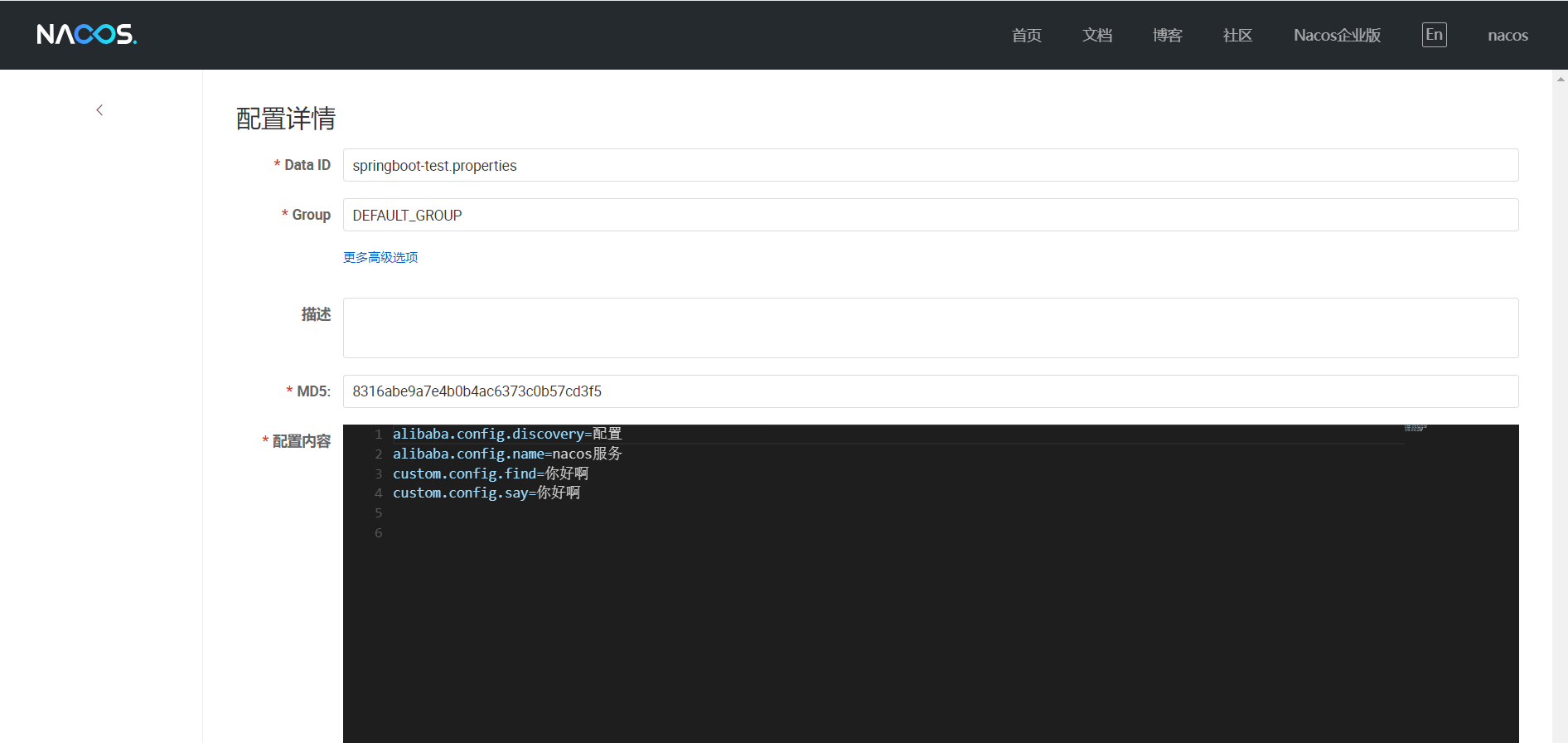Focus the Data ID field
This screenshot has width=1568, height=743.
(930, 166)
